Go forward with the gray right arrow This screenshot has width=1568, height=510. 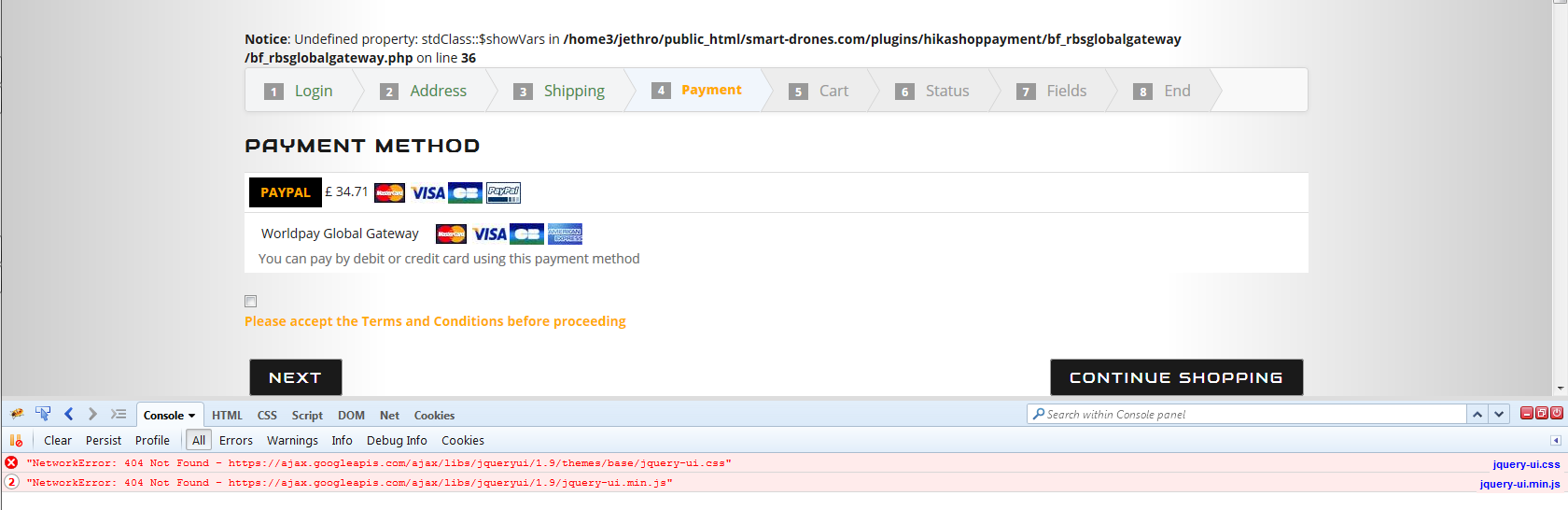click(x=92, y=414)
